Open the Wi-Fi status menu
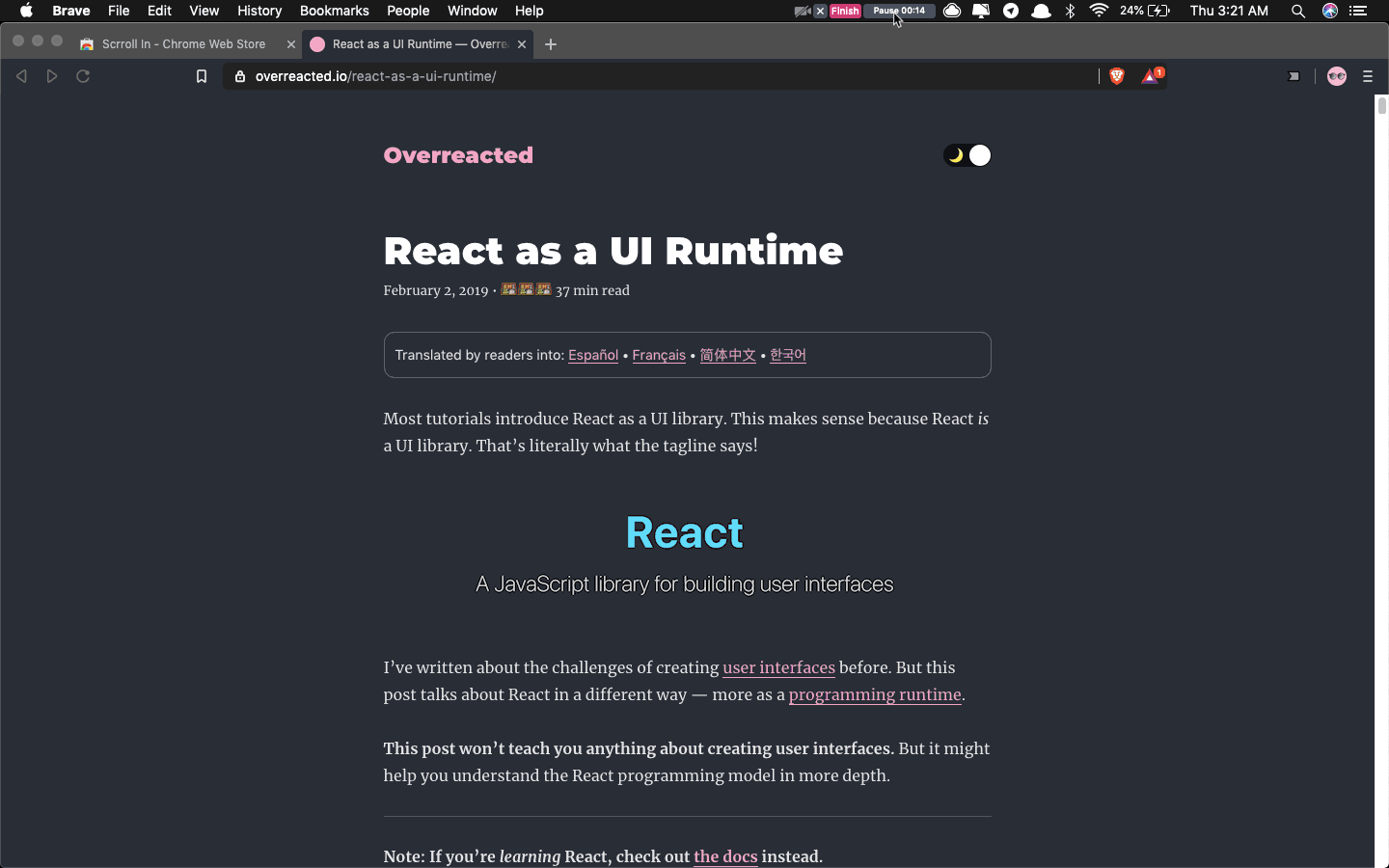The width and height of the screenshot is (1389, 868). pyautogui.click(x=1099, y=11)
